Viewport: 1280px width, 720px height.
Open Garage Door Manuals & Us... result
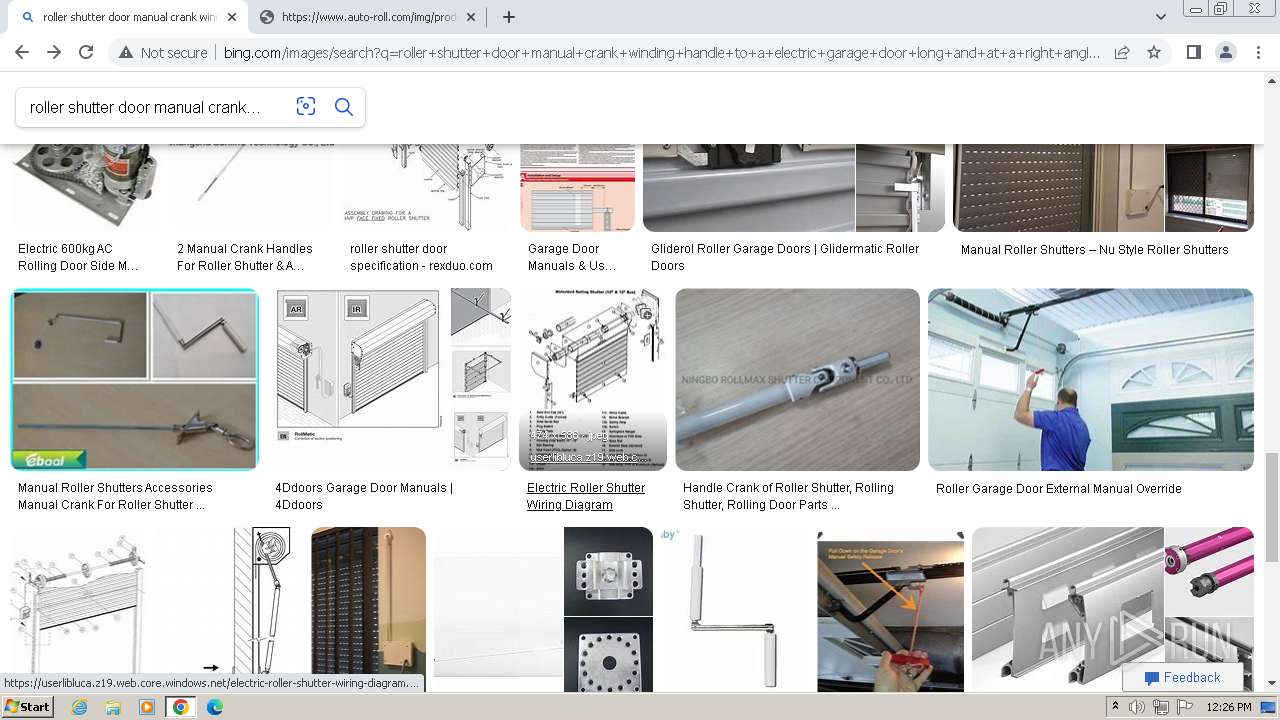point(572,257)
